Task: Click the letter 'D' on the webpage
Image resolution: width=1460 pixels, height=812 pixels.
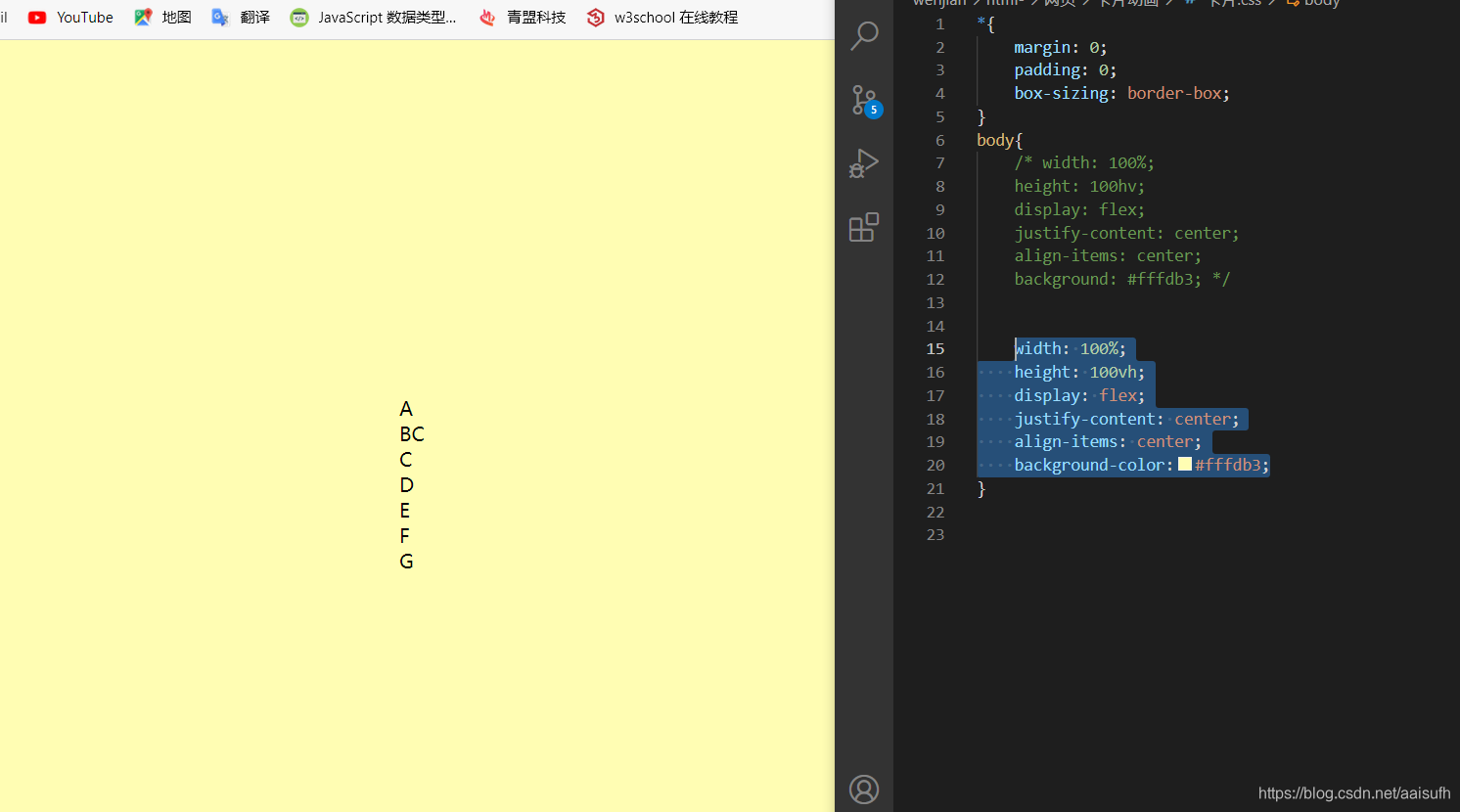Action: tap(407, 485)
